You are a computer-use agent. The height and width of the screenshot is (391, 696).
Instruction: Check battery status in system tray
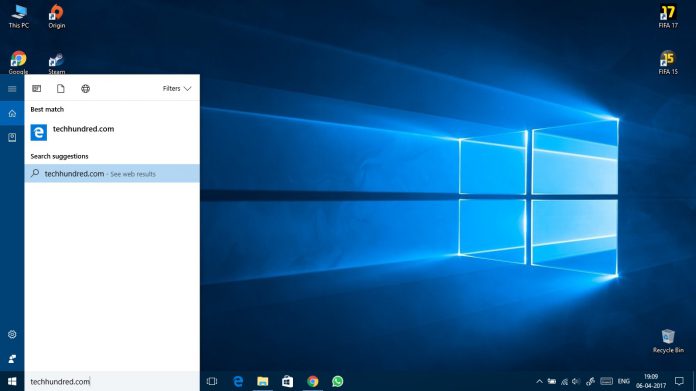[552, 381]
